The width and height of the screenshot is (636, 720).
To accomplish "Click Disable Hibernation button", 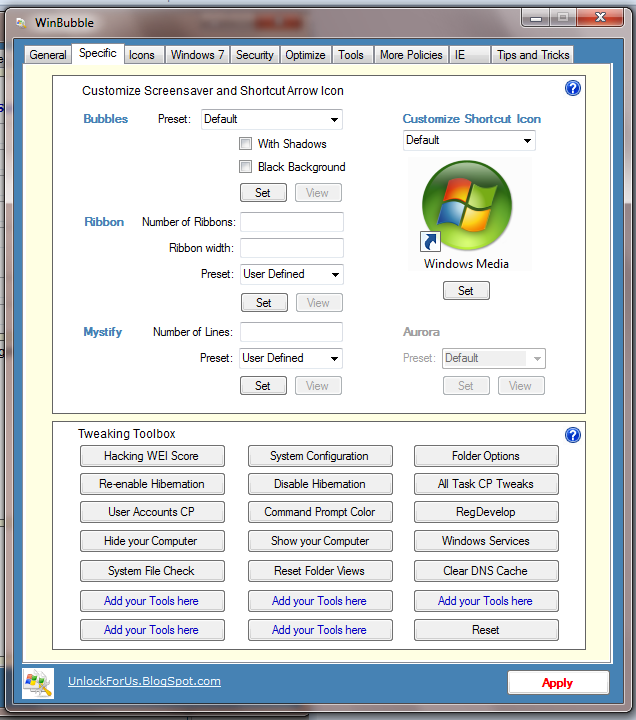I will click(320, 484).
